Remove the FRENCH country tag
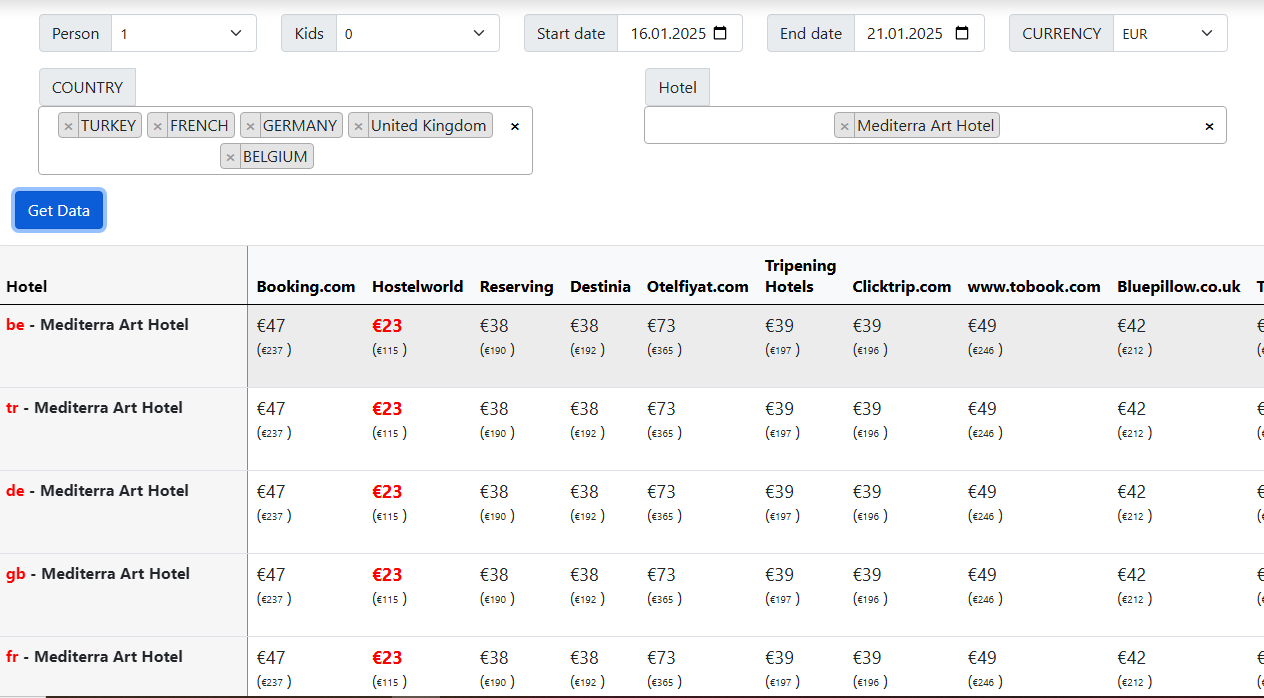Viewport: 1264px width, 698px height. pyautogui.click(x=157, y=126)
